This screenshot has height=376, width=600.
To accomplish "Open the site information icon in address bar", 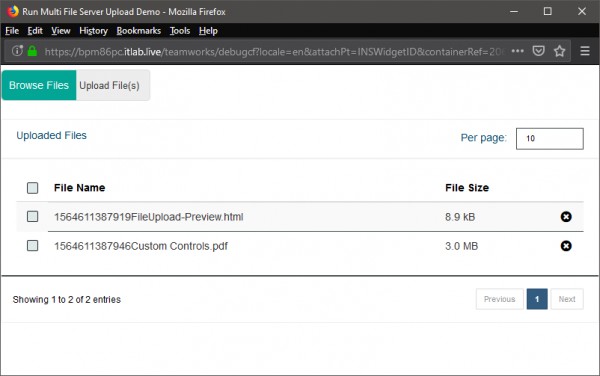I will coord(17,50).
